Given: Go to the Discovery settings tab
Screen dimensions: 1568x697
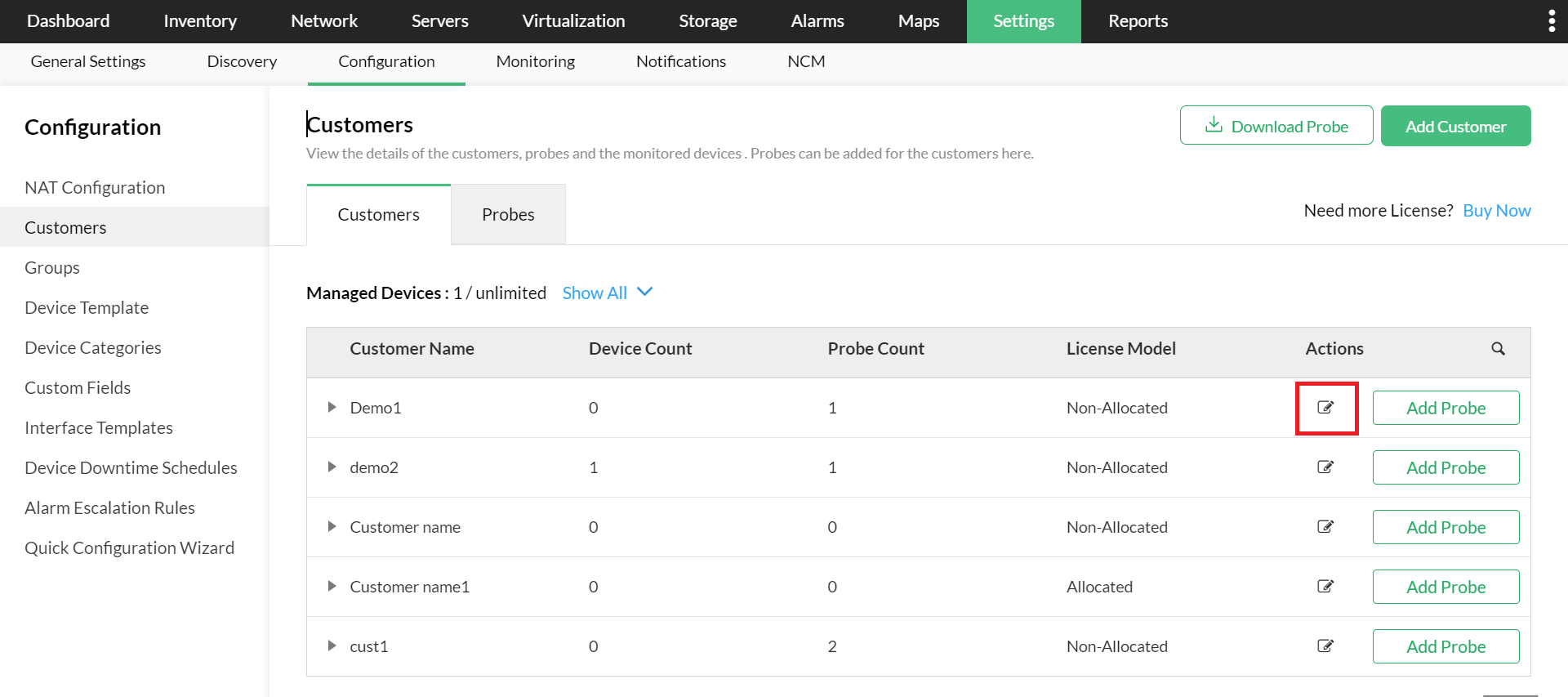Looking at the screenshot, I should click(242, 61).
